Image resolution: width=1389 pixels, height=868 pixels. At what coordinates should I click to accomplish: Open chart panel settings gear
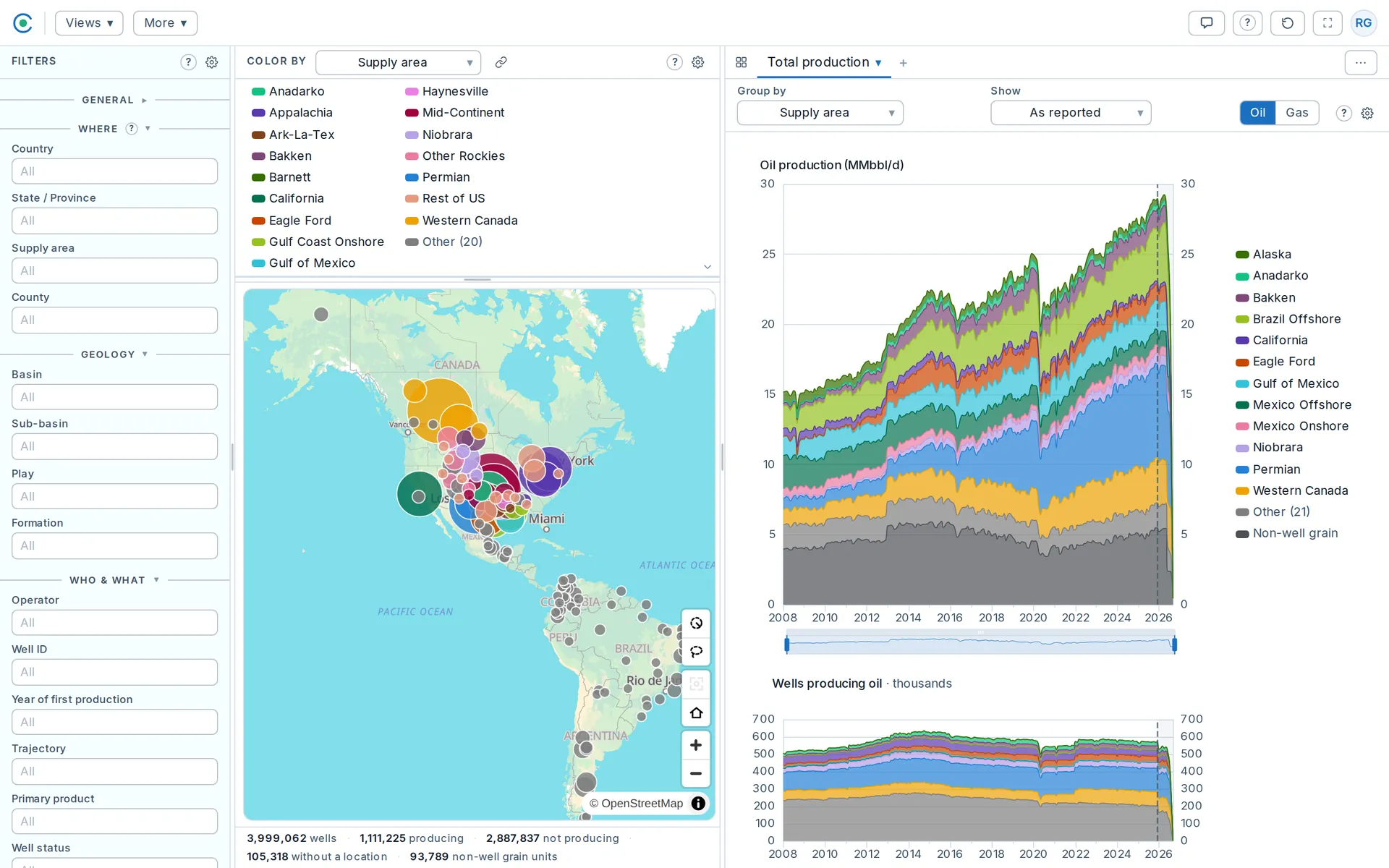pos(1367,113)
